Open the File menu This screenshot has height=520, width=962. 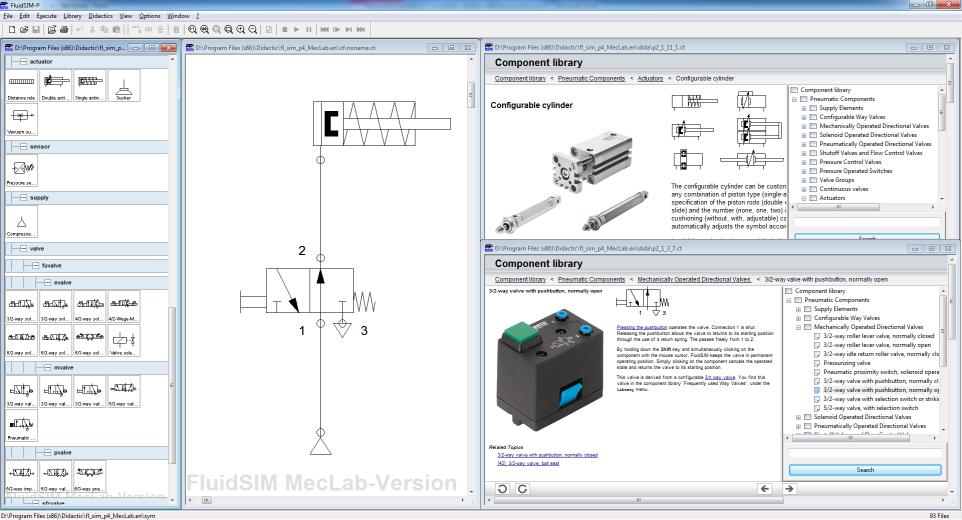(x=8, y=16)
